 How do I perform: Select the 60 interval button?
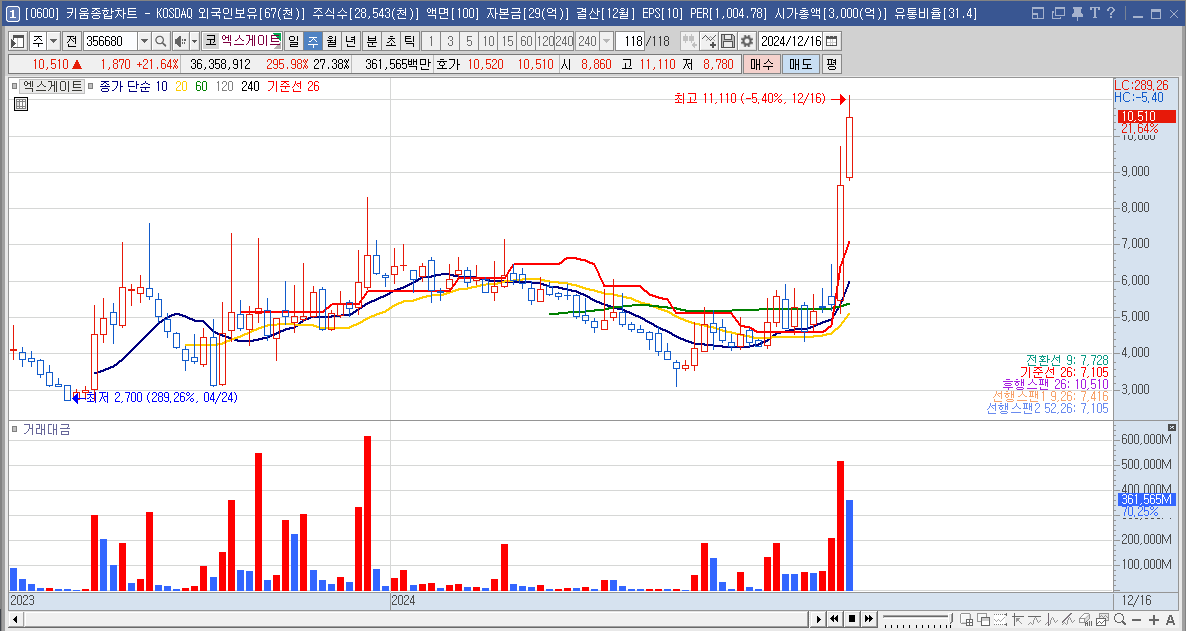tap(526, 41)
